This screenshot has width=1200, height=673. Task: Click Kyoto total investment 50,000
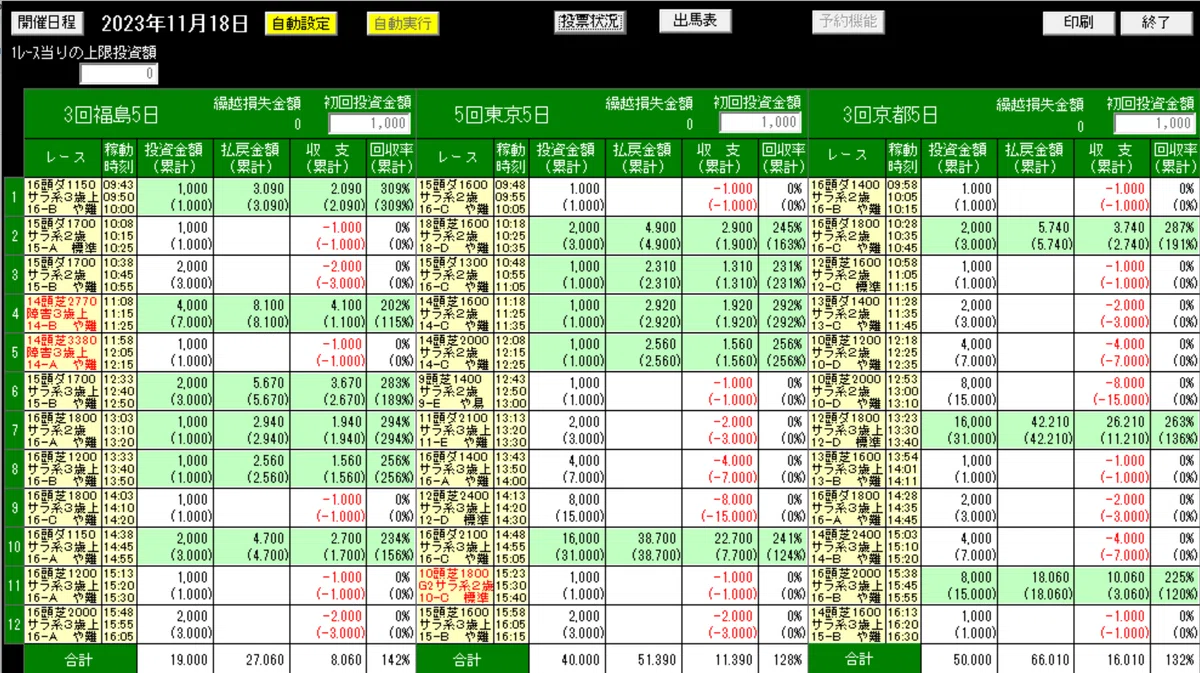tap(975, 660)
